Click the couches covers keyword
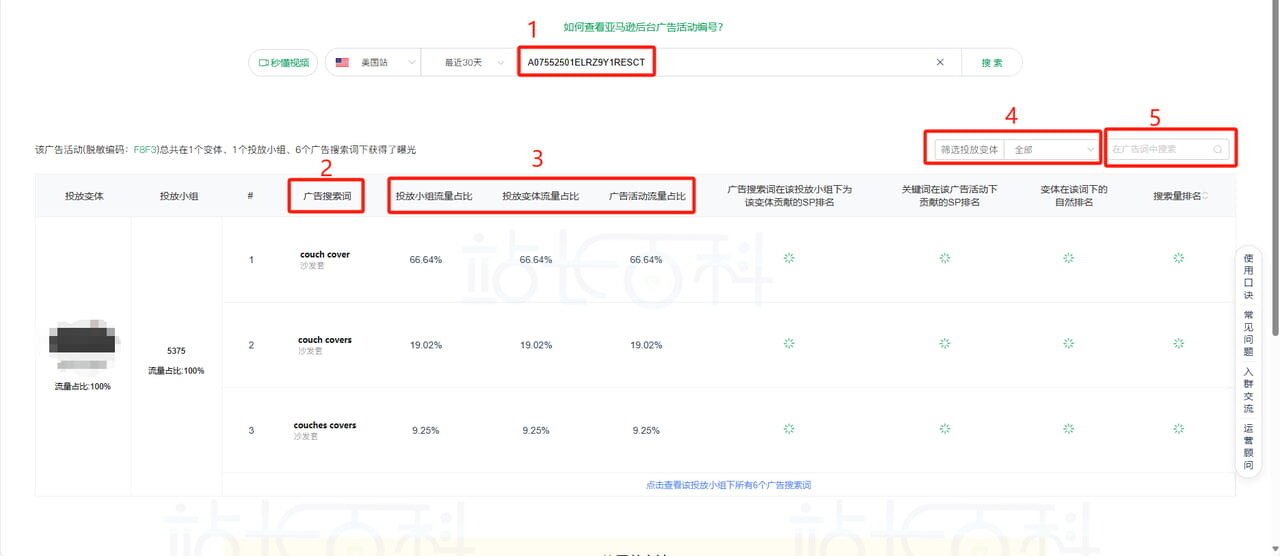 click(325, 425)
